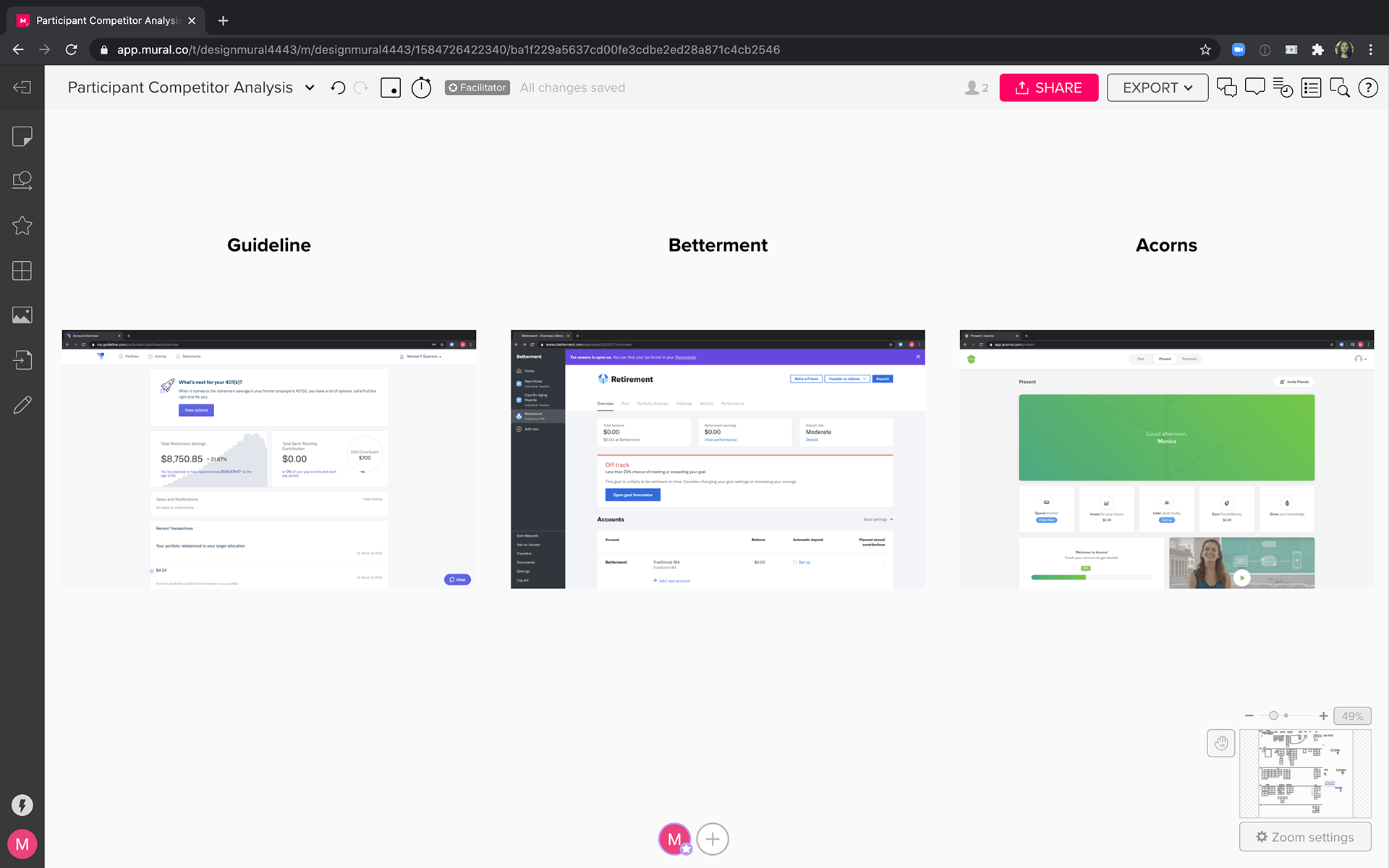The image size is (1389, 868).
Task: Open the shapes and connectors sidebar tool
Action: click(22, 181)
